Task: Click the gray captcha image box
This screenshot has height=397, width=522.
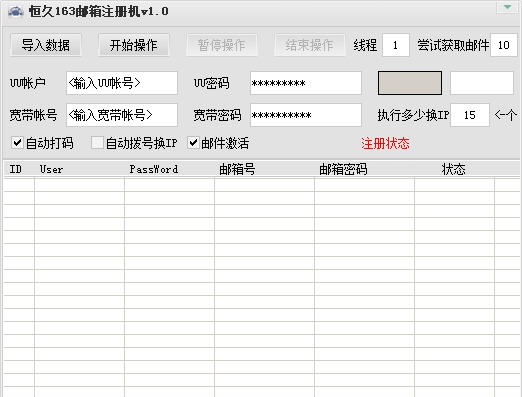Action: pyautogui.click(x=410, y=83)
